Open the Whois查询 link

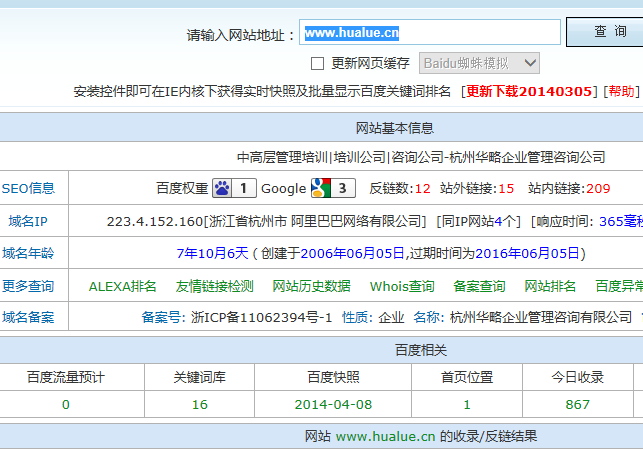[x=402, y=286]
